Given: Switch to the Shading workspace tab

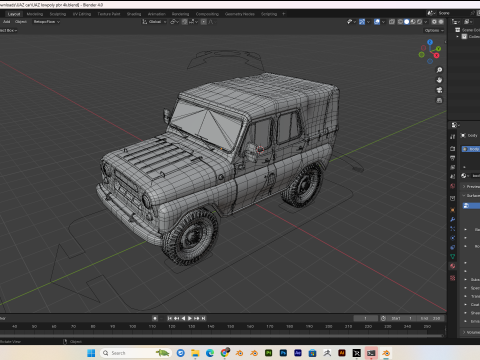Looking at the screenshot, I should point(134,14).
